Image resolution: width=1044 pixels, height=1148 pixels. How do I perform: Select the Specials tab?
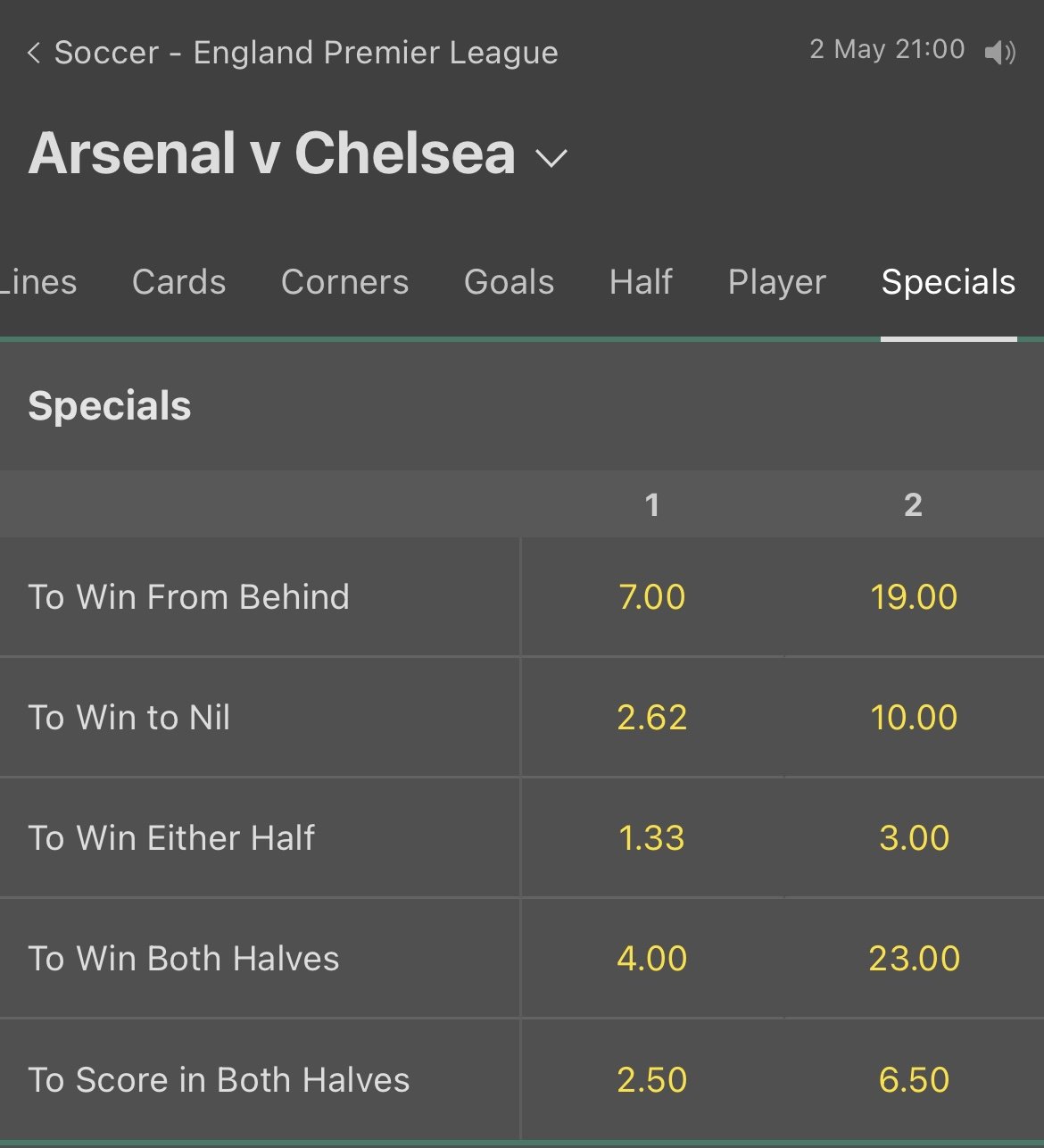click(x=948, y=282)
